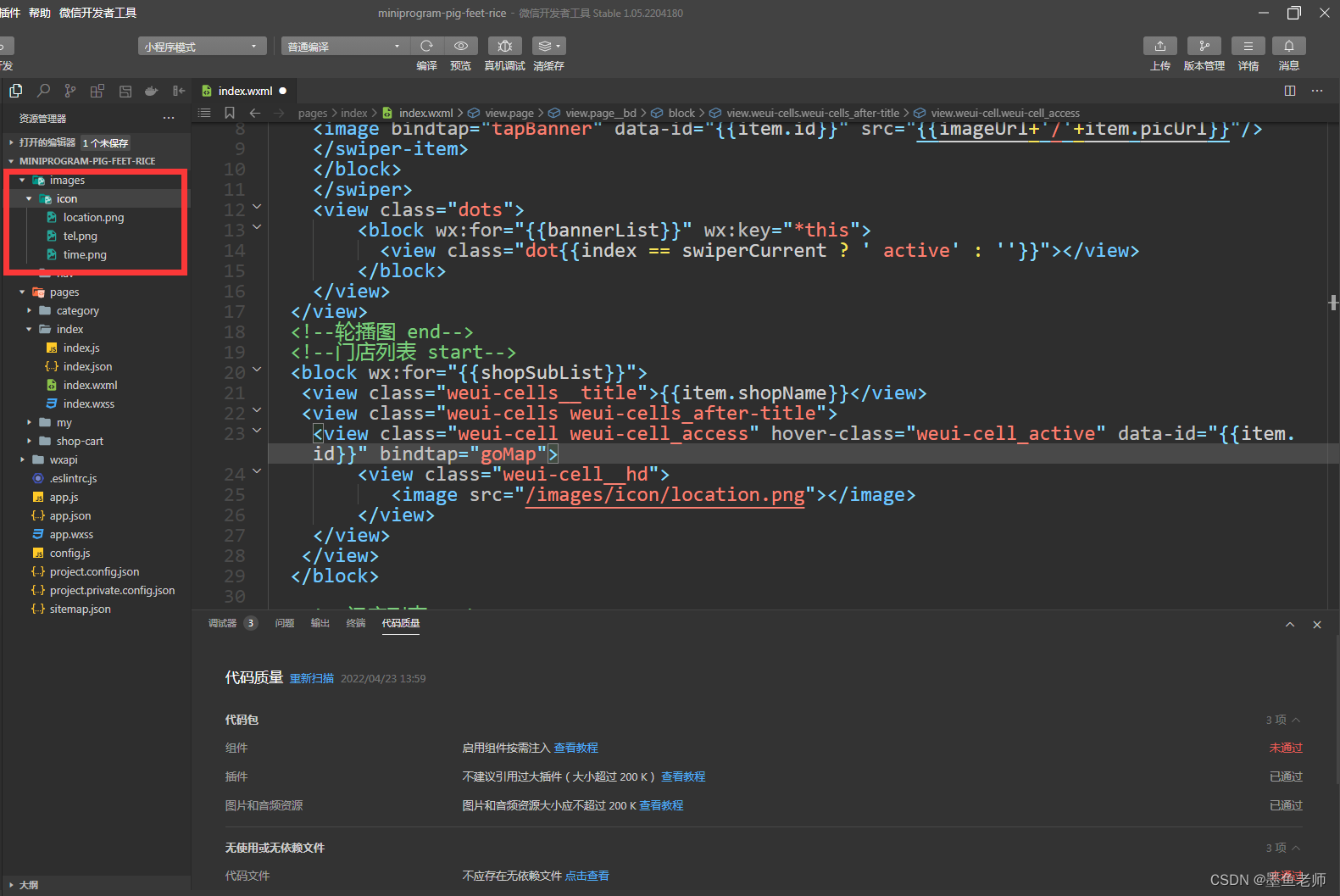Open the WeChat DevTools menu
Screen dimensions: 1340x896
pyautogui.click(x=97, y=13)
